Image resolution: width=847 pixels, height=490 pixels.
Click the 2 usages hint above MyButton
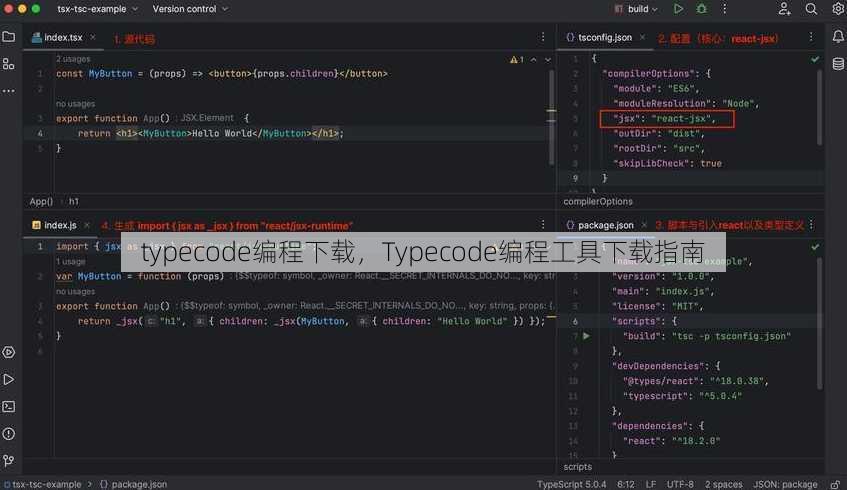click(x=73, y=59)
